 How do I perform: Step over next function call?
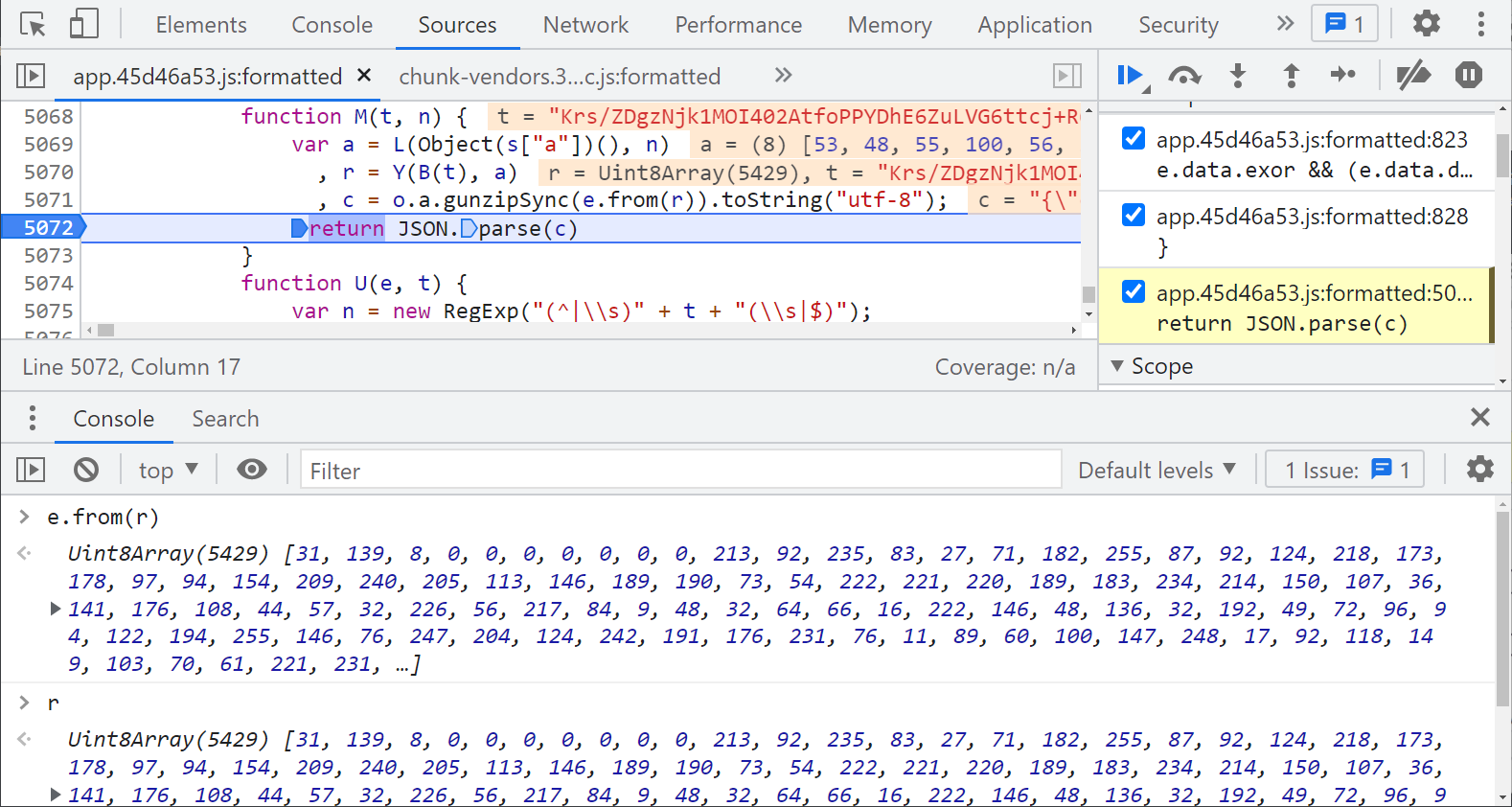tap(1184, 75)
